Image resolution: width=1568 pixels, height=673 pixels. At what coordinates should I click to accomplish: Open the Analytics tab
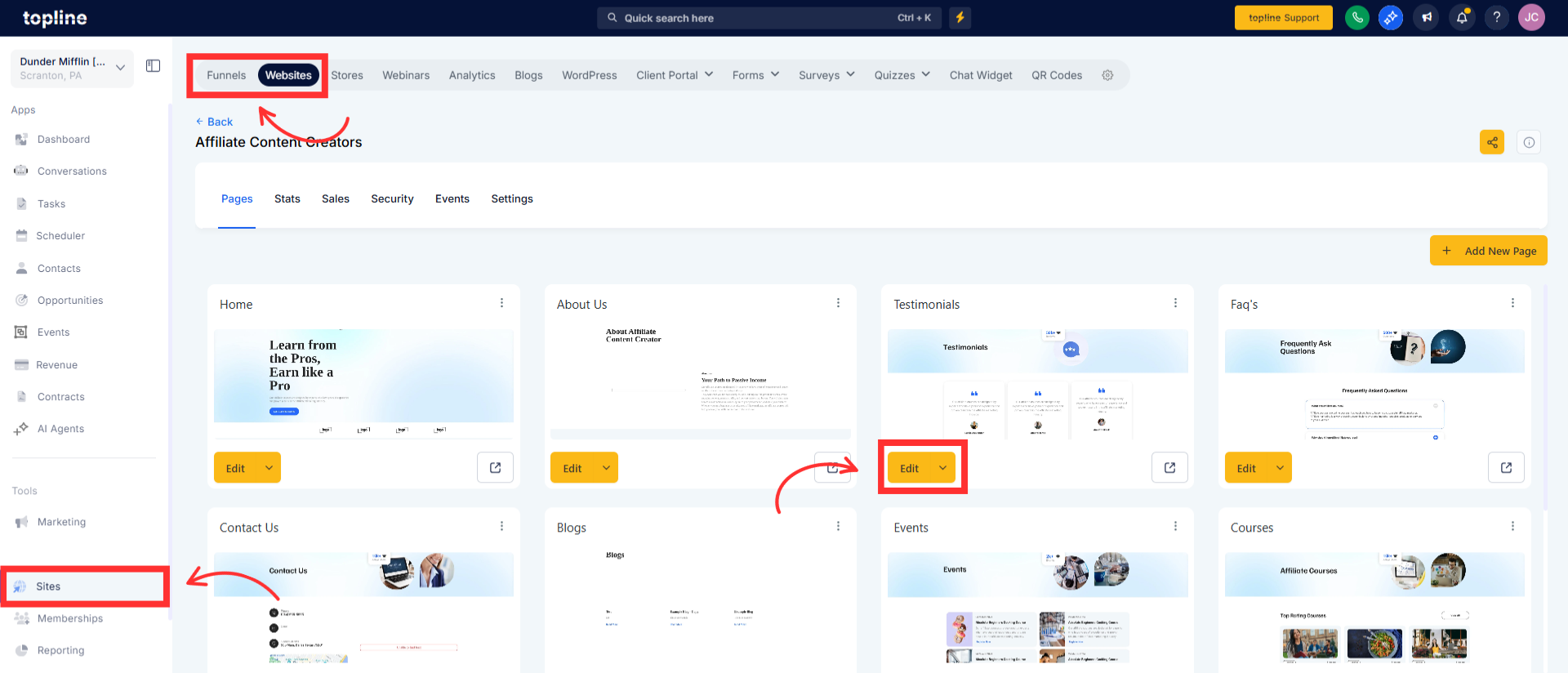coord(472,75)
